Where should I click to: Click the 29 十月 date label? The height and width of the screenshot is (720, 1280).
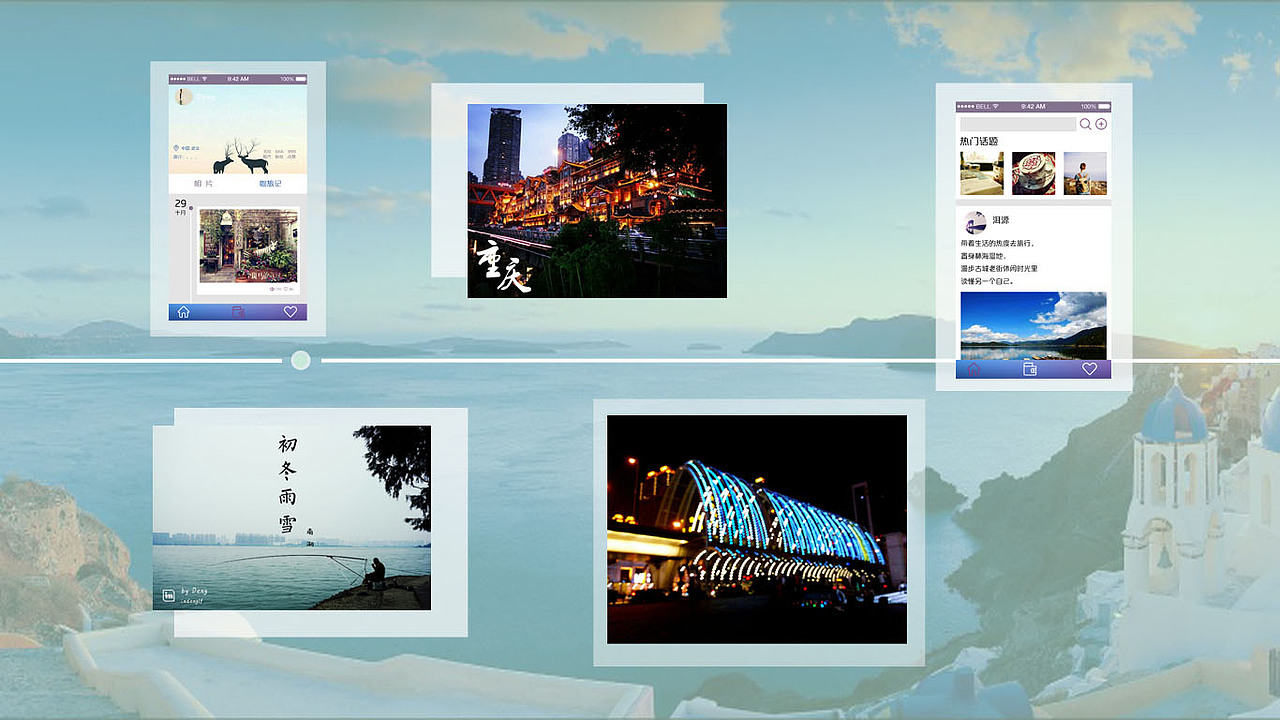pyautogui.click(x=181, y=207)
